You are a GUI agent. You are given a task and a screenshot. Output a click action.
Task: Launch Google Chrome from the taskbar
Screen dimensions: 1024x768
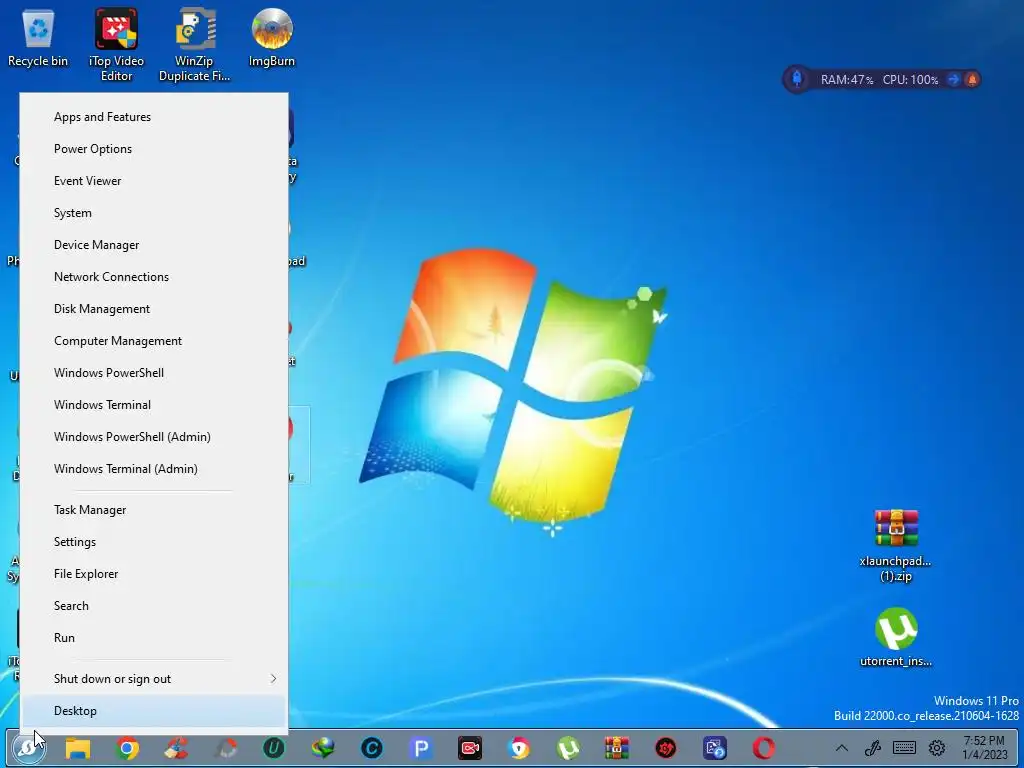127,748
